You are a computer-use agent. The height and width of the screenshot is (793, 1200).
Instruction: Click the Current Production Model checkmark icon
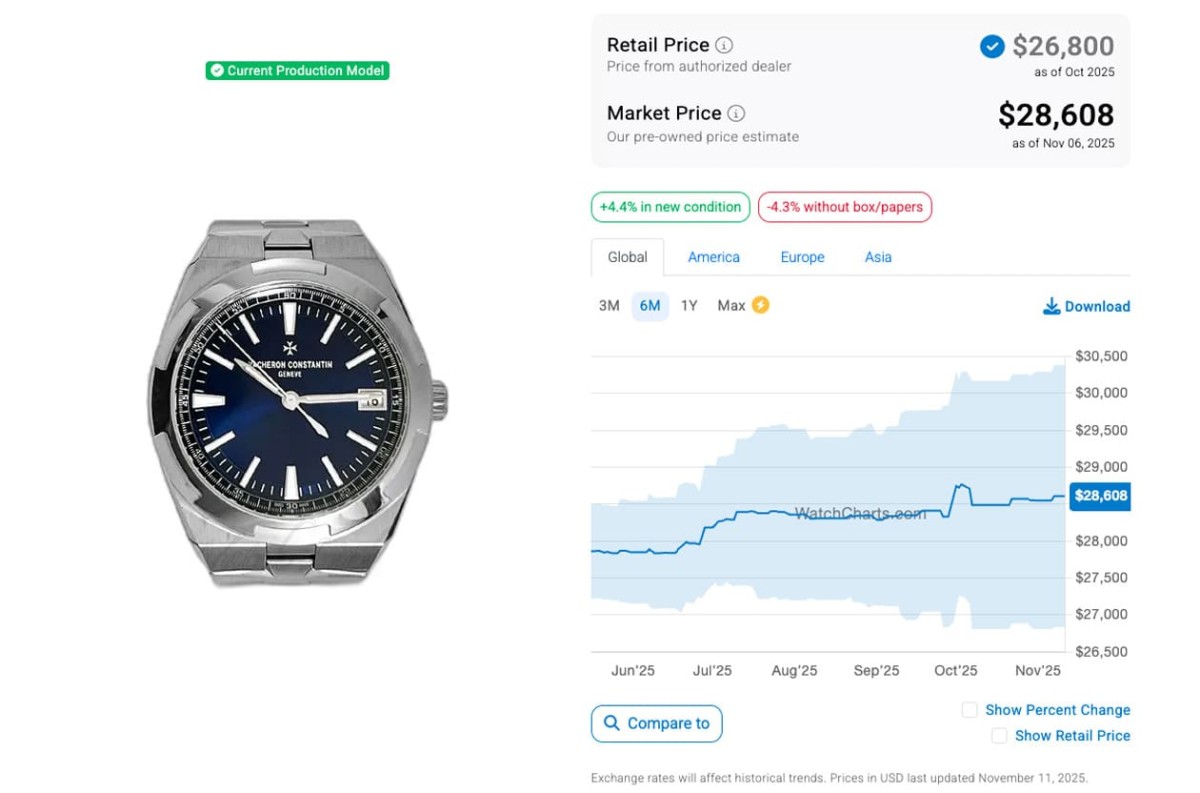pyautogui.click(x=217, y=71)
